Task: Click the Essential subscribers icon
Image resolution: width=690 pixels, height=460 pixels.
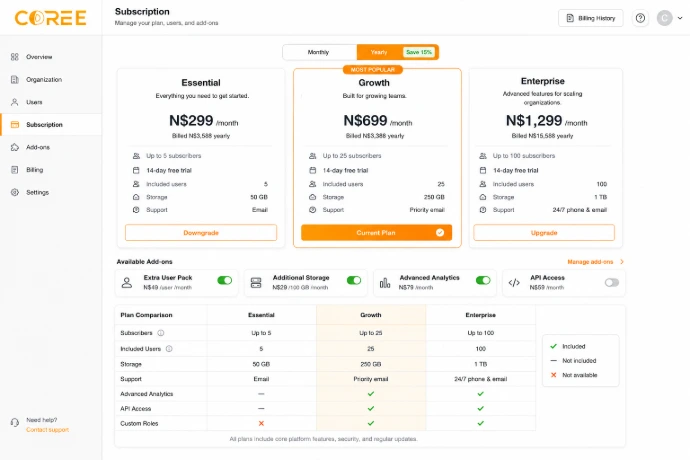Action: pyautogui.click(x=136, y=156)
